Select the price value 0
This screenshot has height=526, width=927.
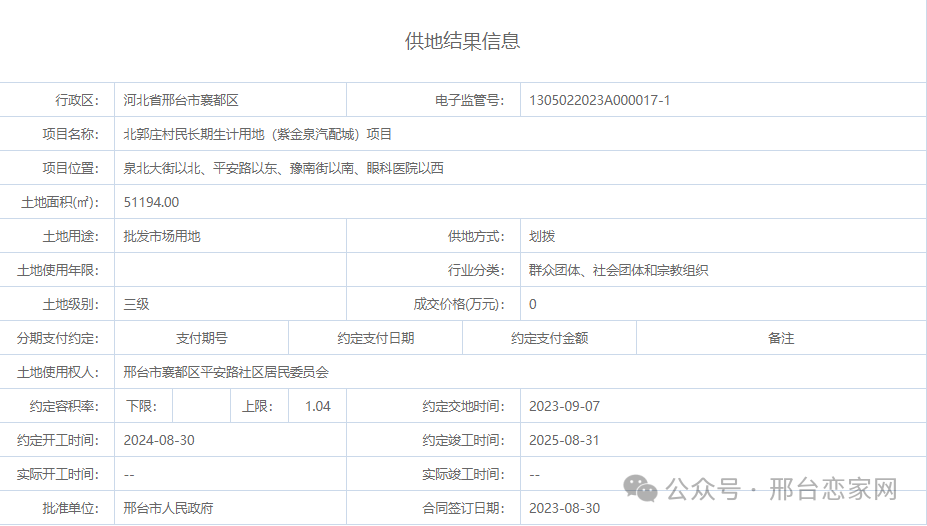point(533,304)
